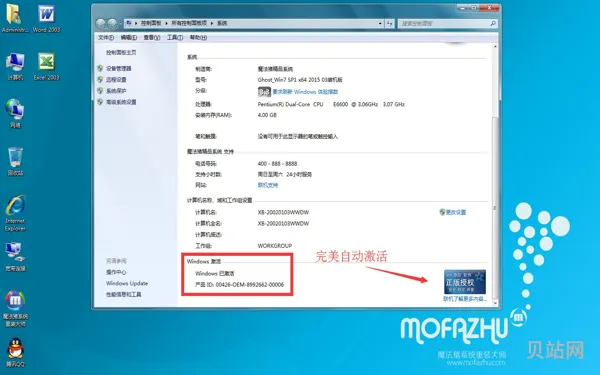Click the scrollbar down arrow
The height and width of the screenshot is (375, 600).
point(495,303)
